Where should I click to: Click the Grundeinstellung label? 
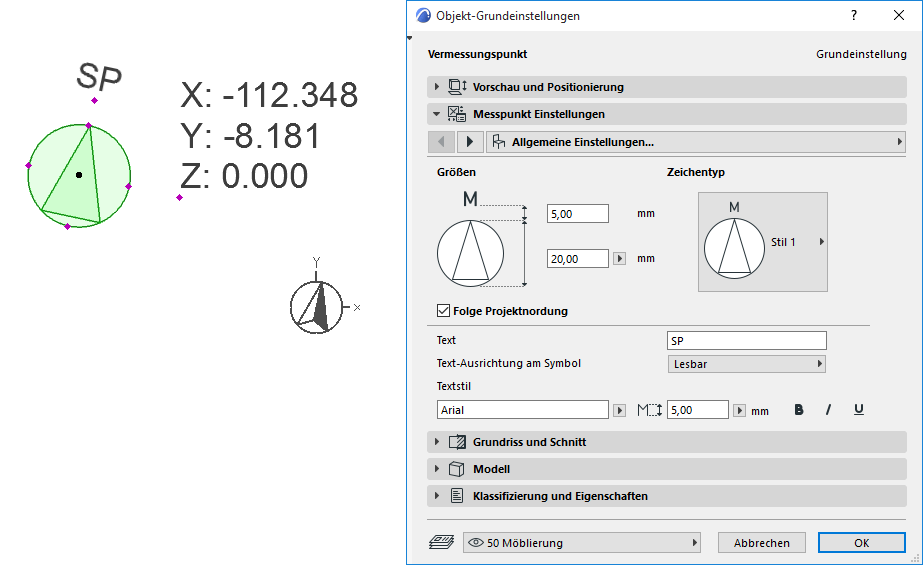(861, 54)
